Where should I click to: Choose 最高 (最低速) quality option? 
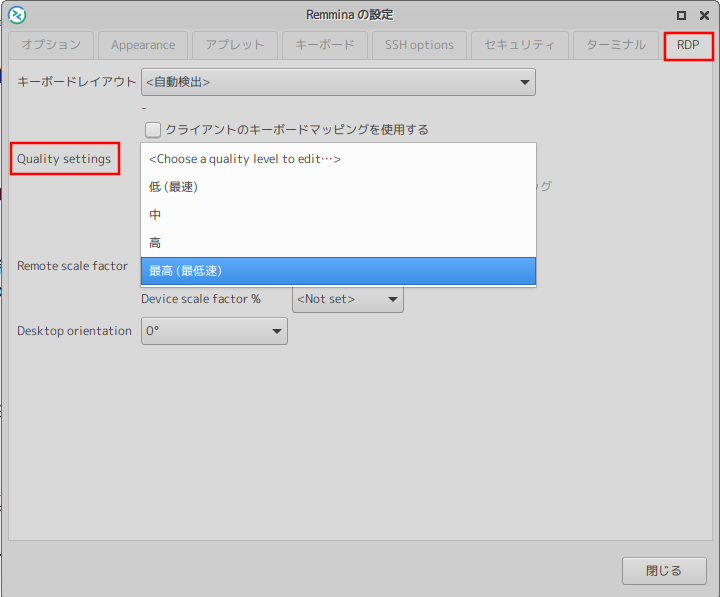(338, 271)
